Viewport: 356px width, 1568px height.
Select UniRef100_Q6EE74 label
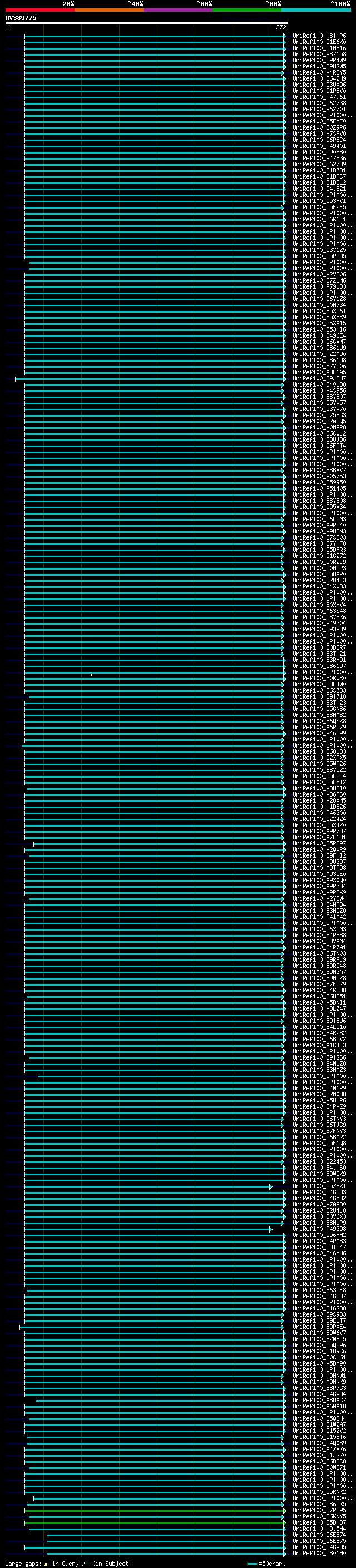click(319, 1535)
